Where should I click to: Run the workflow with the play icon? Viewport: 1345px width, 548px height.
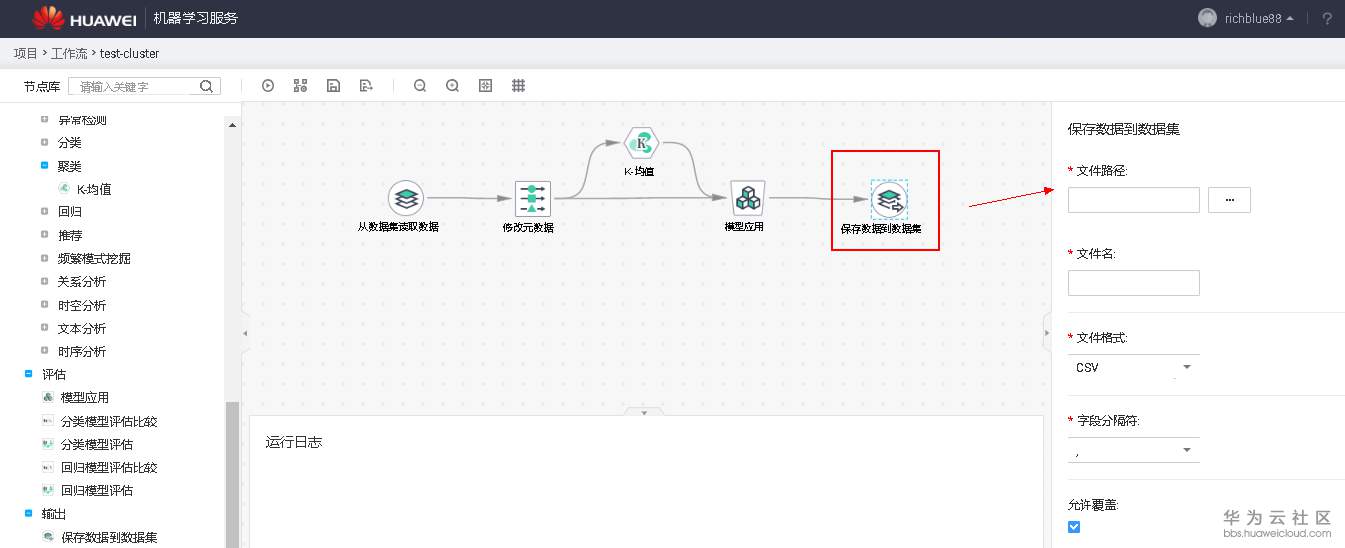(268, 86)
